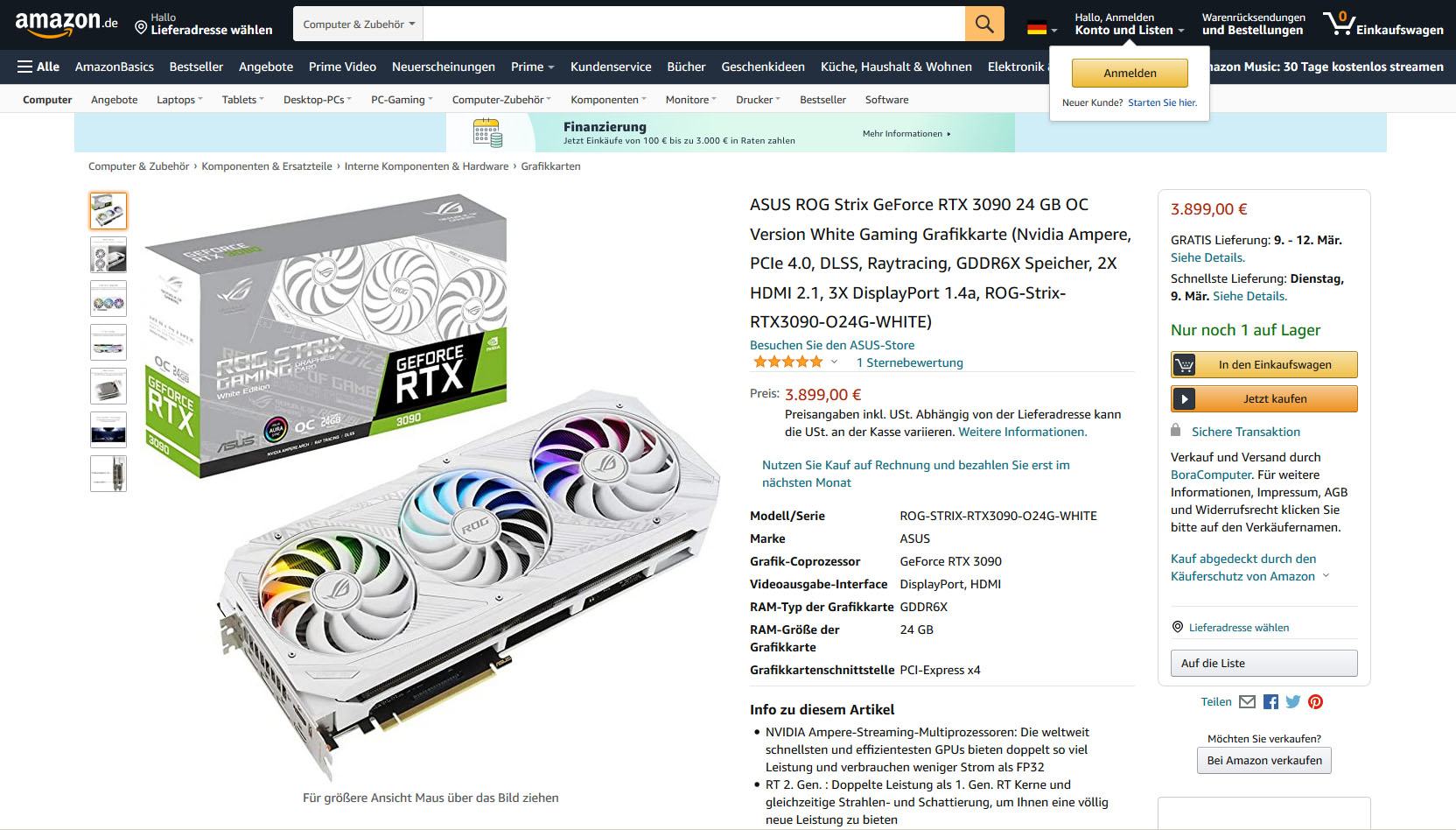1456x830 pixels.
Task: Expand the Käuferschutz von Amazon details
Action: click(x=1326, y=575)
